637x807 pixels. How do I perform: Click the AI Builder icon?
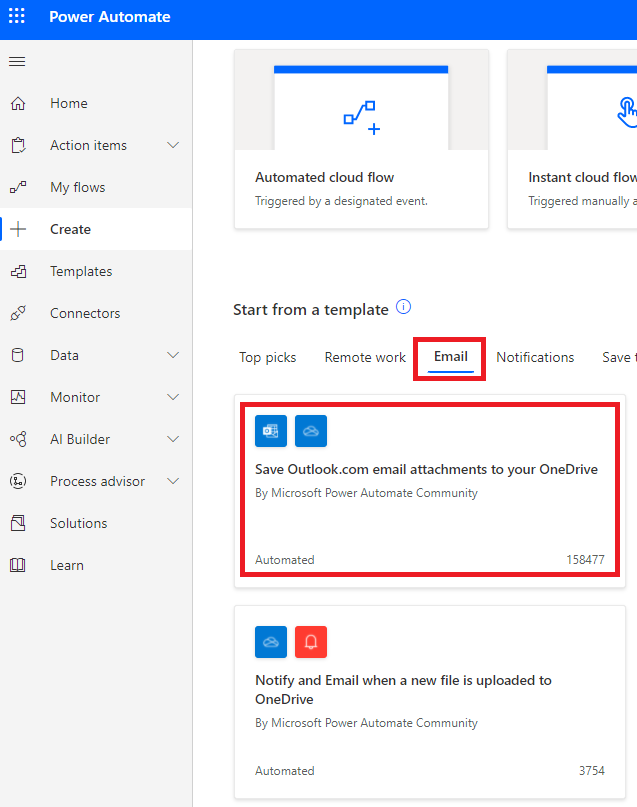point(18,439)
